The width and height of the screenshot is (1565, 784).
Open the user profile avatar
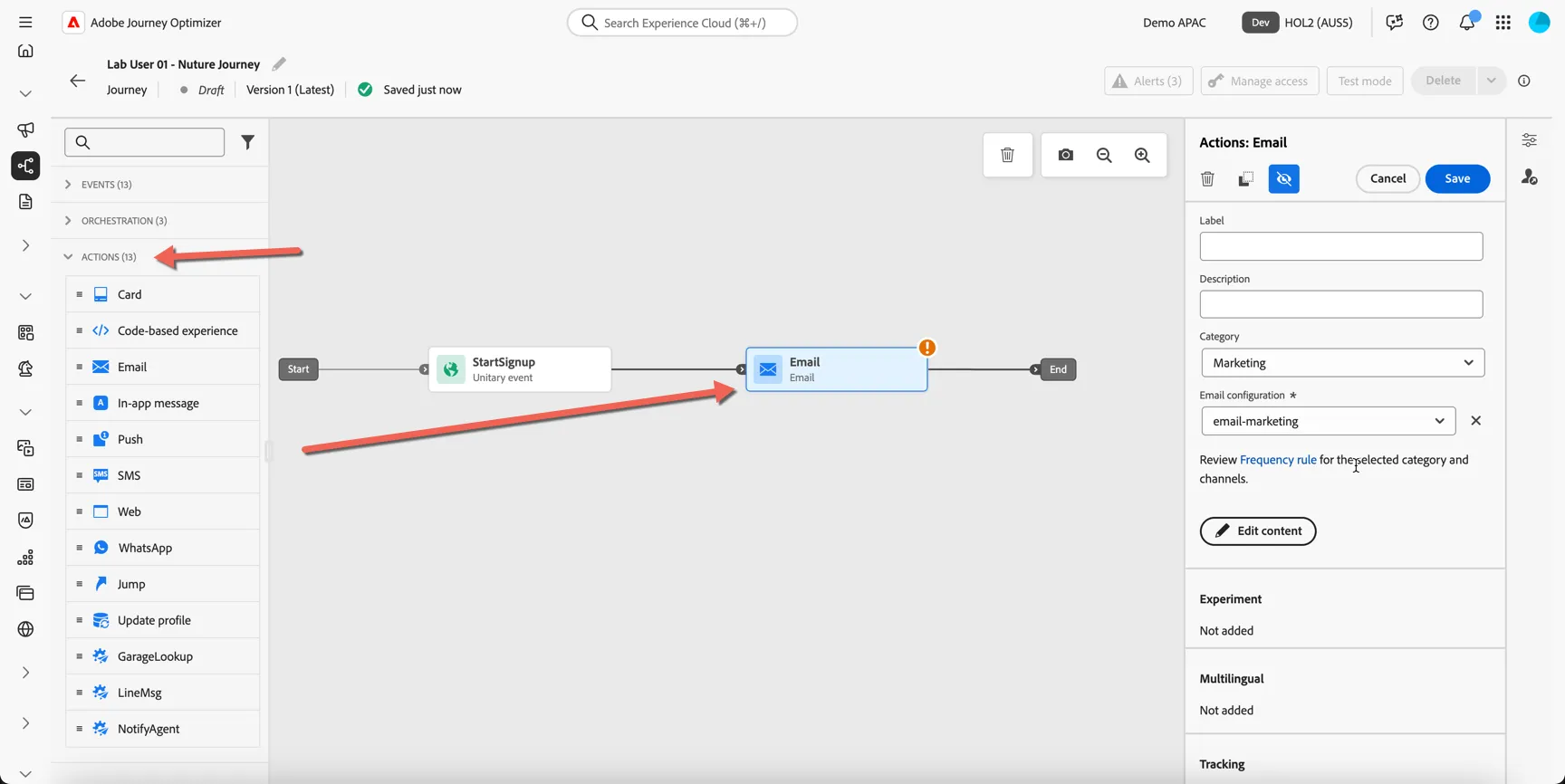click(1539, 23)
